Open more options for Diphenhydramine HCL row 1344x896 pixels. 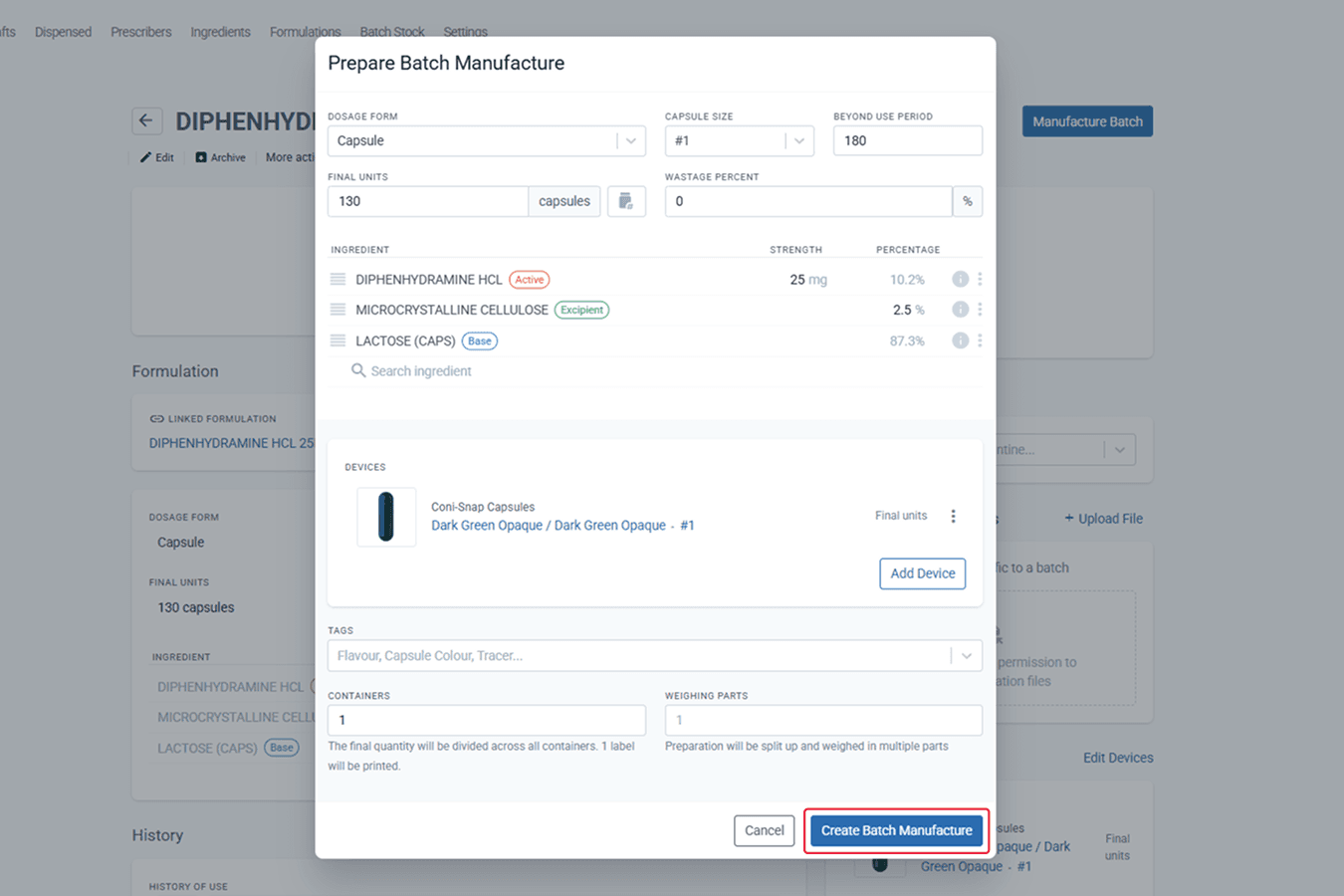(x=980, y=280)
